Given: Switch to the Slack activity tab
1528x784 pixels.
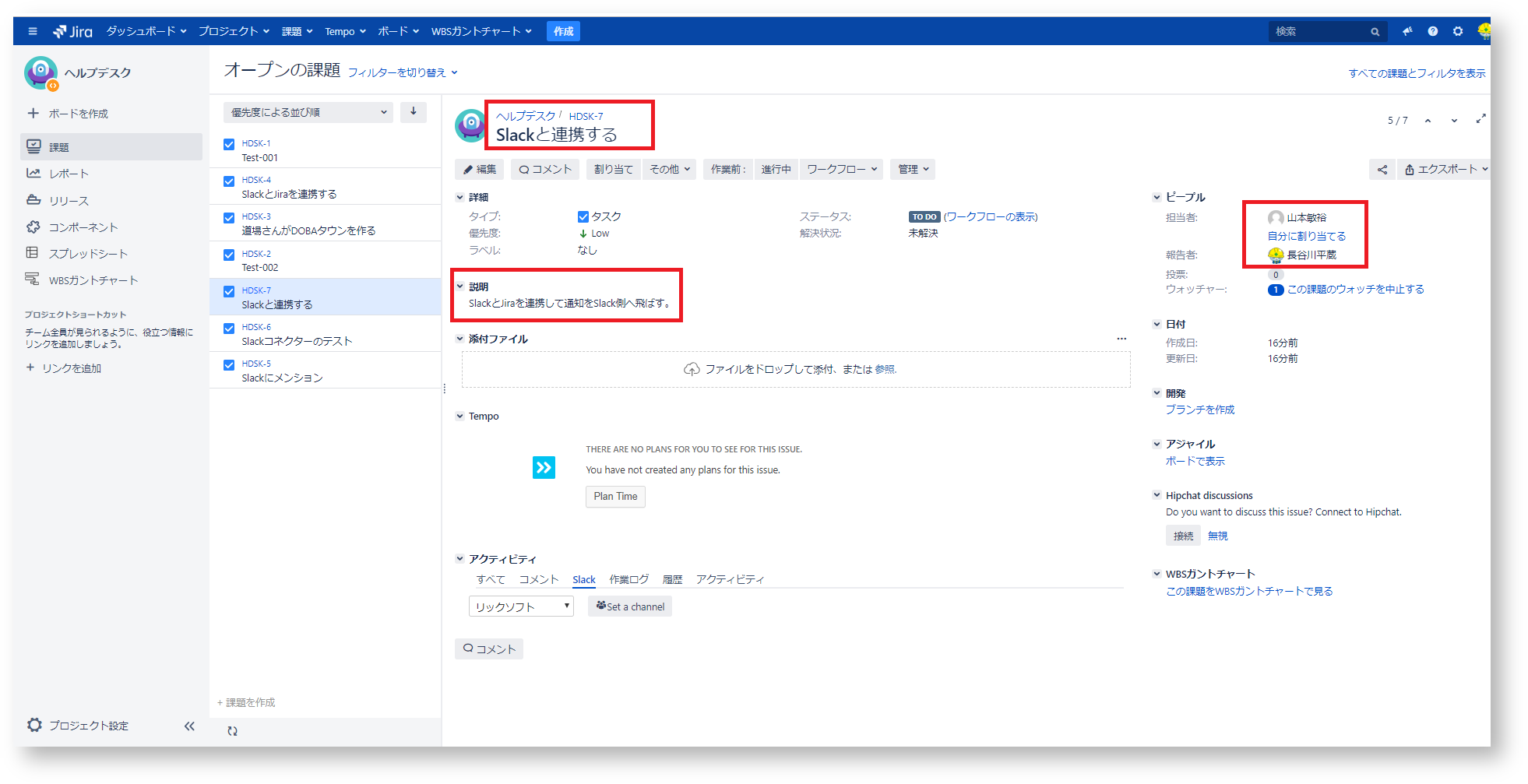Looking at the screenshot, I should tap(584, 580).
